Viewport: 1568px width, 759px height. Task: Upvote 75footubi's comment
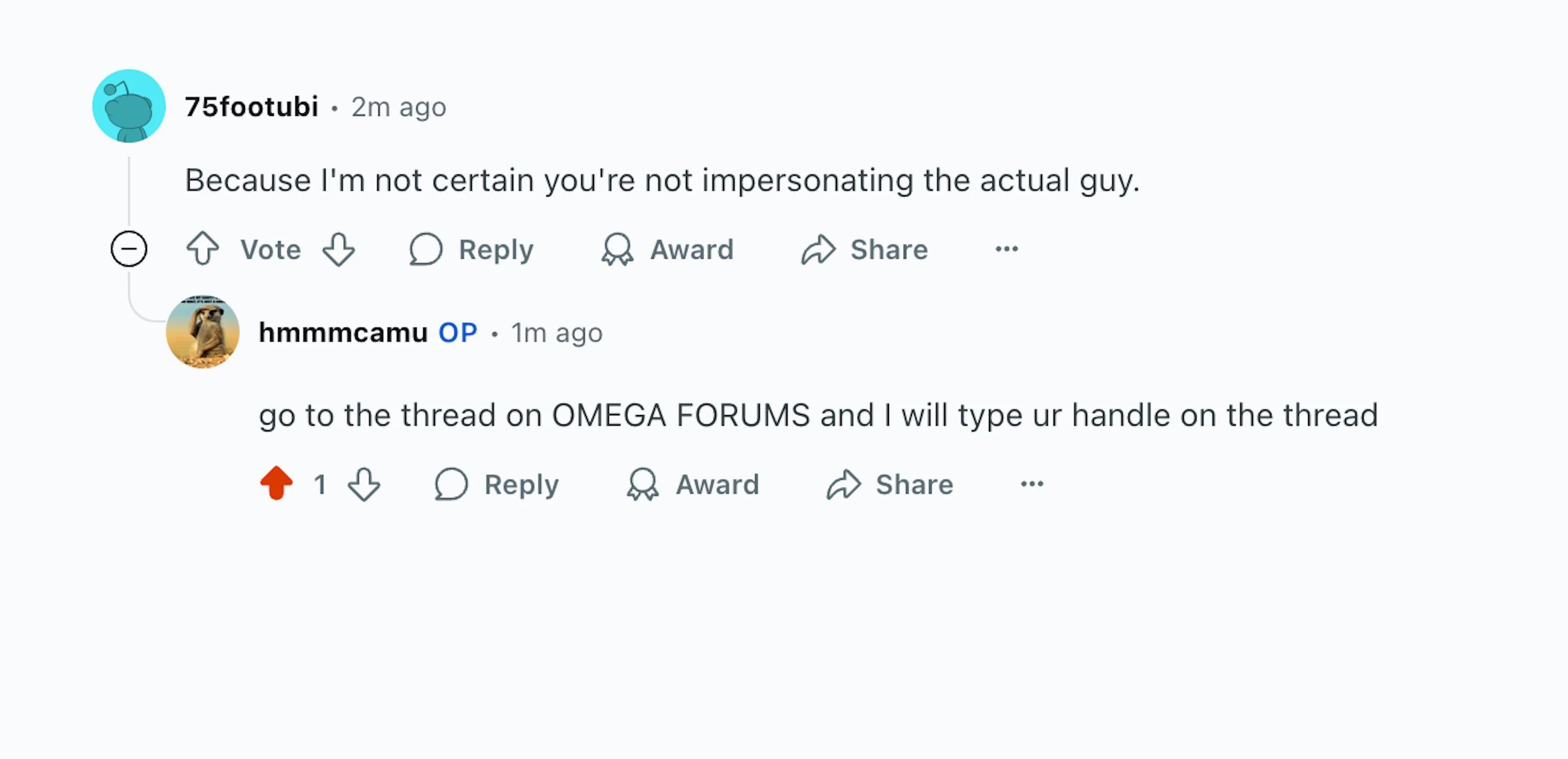pos(203,249)
